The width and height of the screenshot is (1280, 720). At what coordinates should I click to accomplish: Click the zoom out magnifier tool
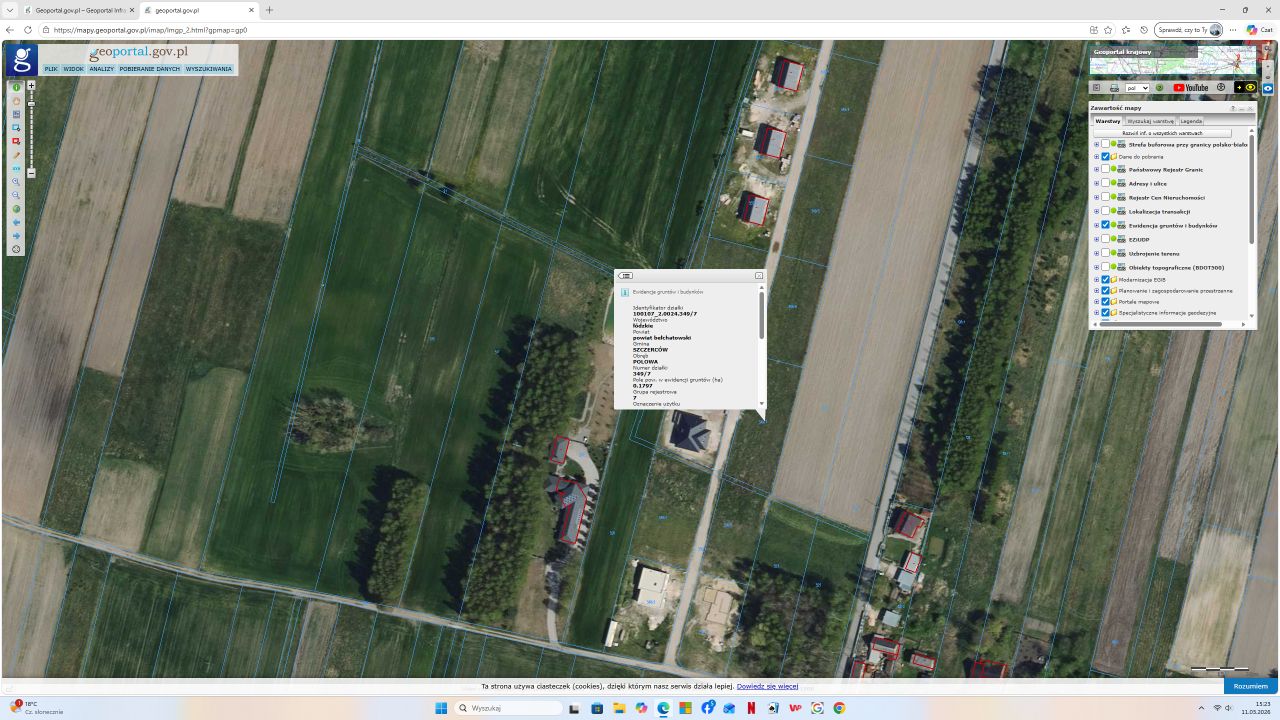(x=17, y=195)
